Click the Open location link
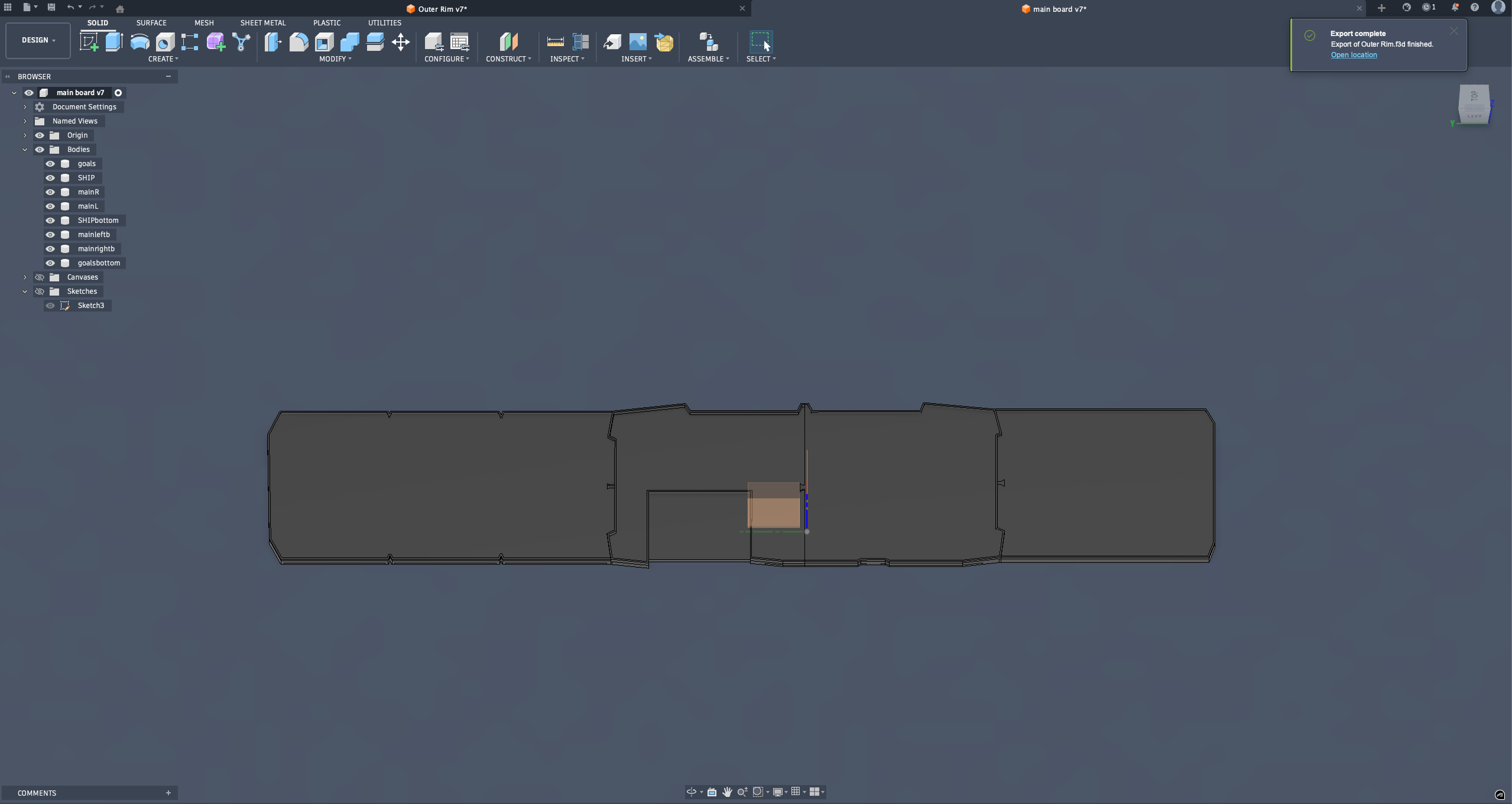 pyautogui.click(x=1354, y=55)
